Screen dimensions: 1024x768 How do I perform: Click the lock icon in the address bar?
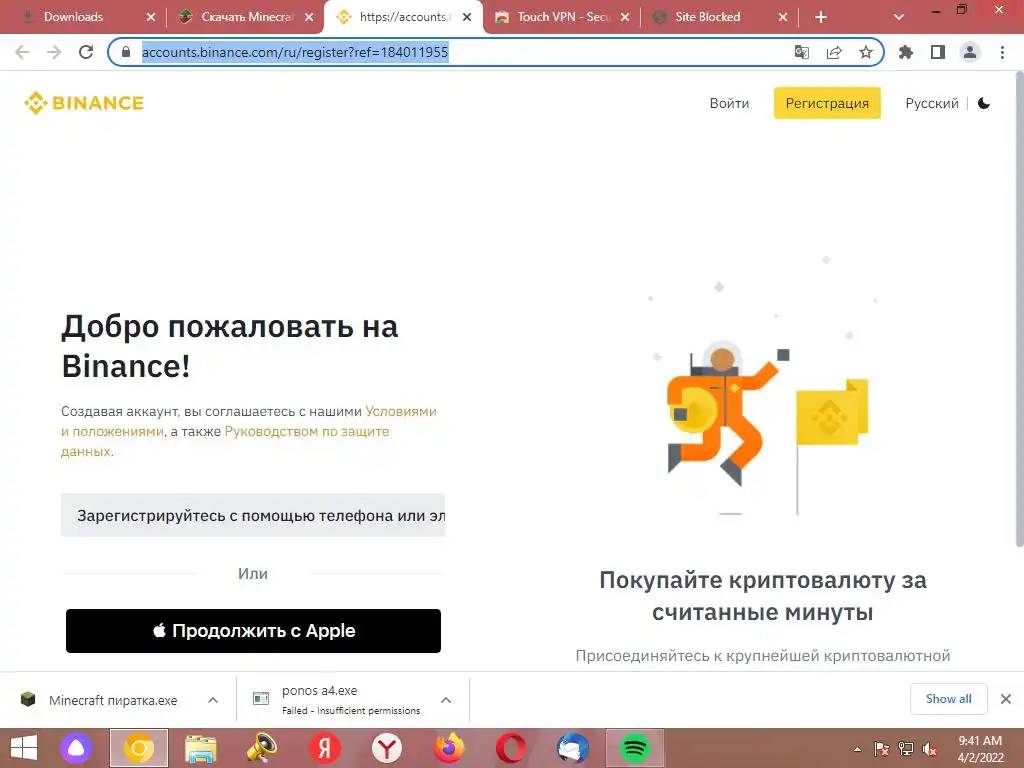coord(126,52)
